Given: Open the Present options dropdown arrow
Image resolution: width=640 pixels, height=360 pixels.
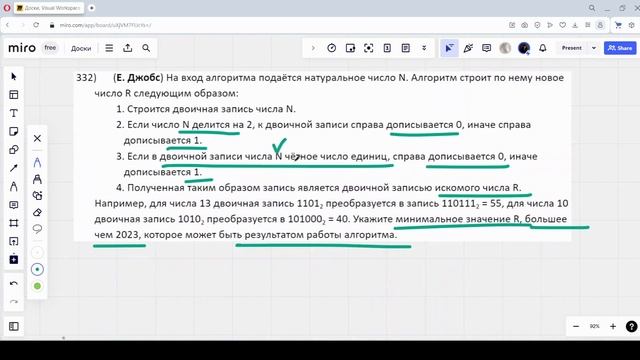Looking at the screenshot, I should [594, 48].
